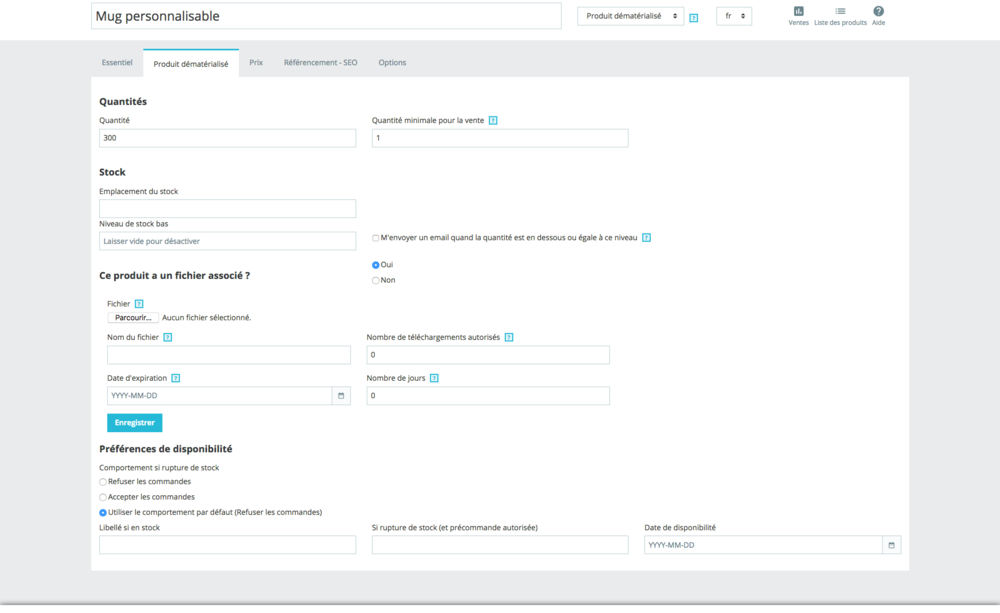Click help icon next to Fichier label
The height and width of the screenshot is (613, 1000).
coord(139,304)
